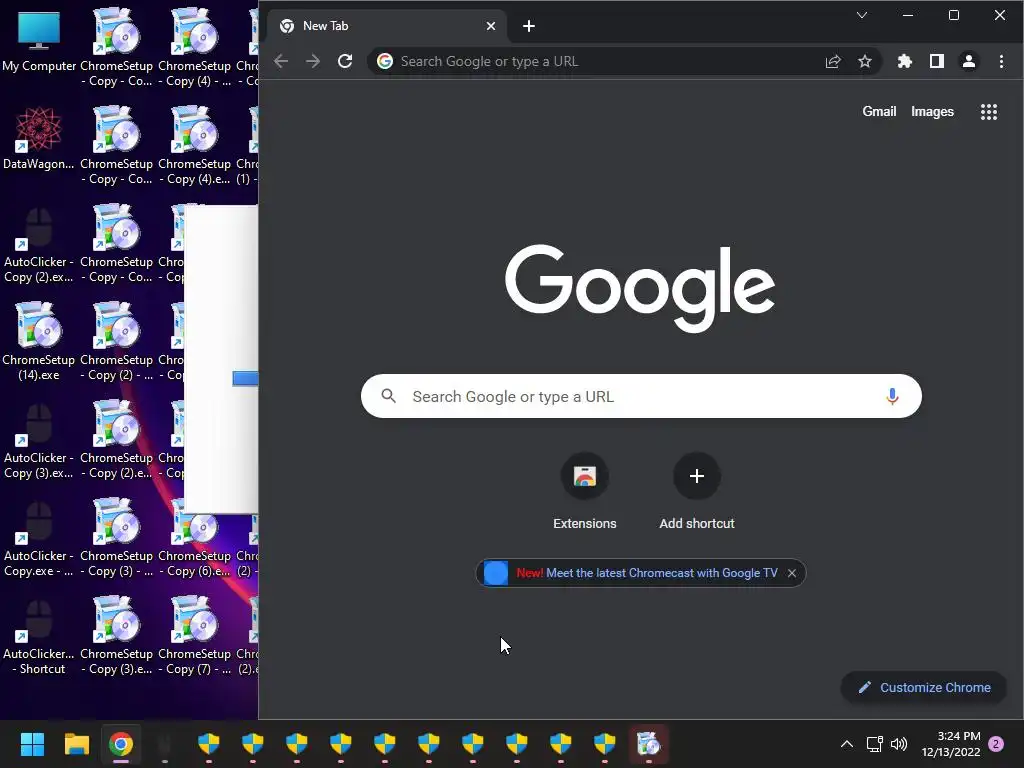This screenshot has height=768, width=1024.
Task: Open the Chrome profile avatar menu
Action: pyautogui.click(x=968, y=61)
